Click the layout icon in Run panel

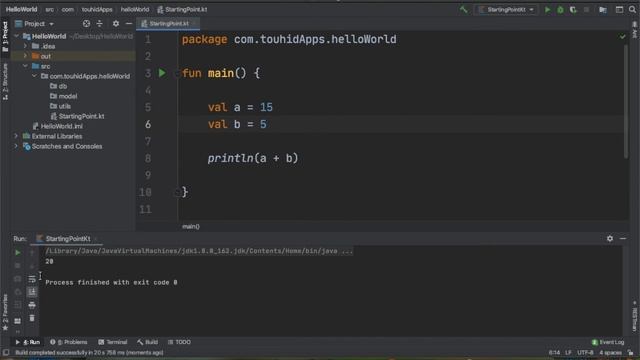click(18, 321)
